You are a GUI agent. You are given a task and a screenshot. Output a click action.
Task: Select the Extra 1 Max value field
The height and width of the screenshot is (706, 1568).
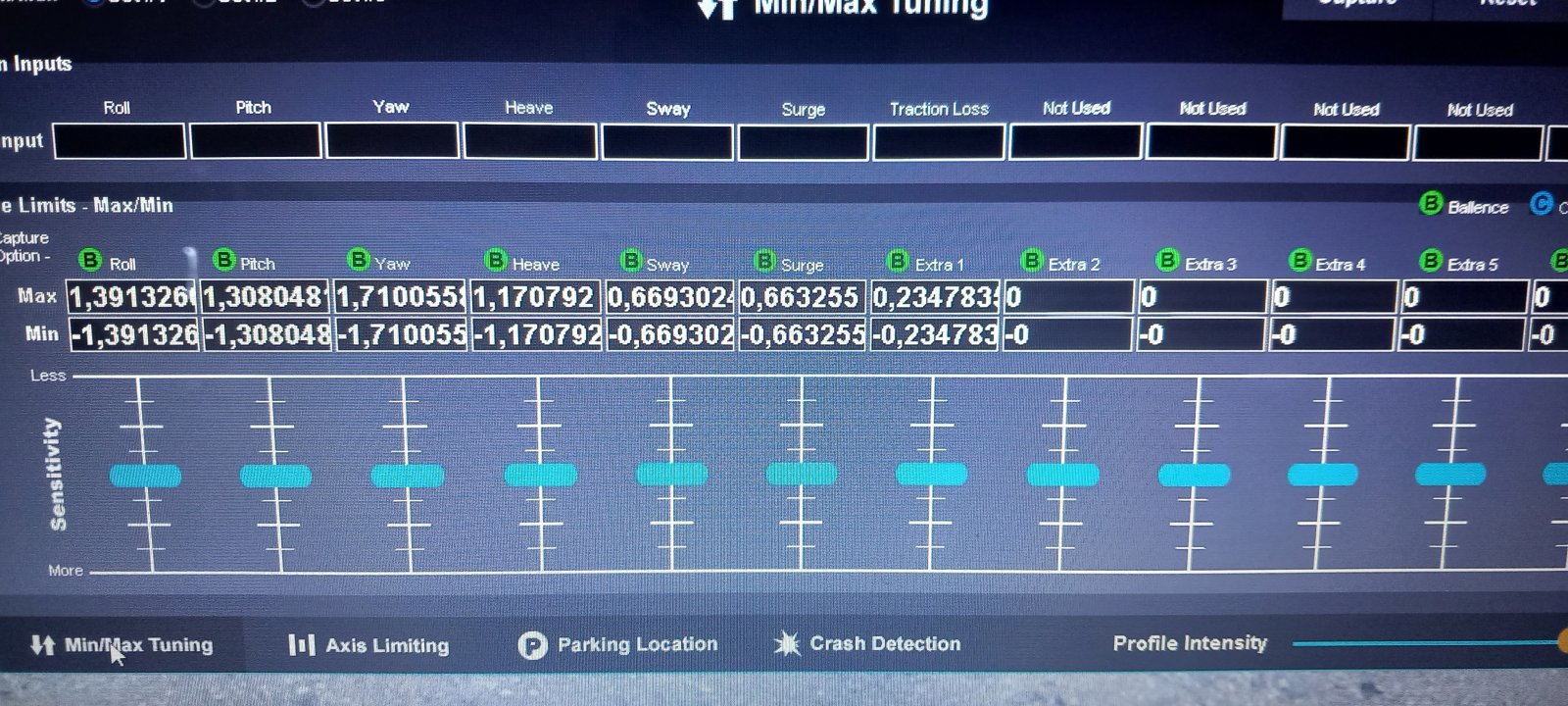tap(936, 297)
